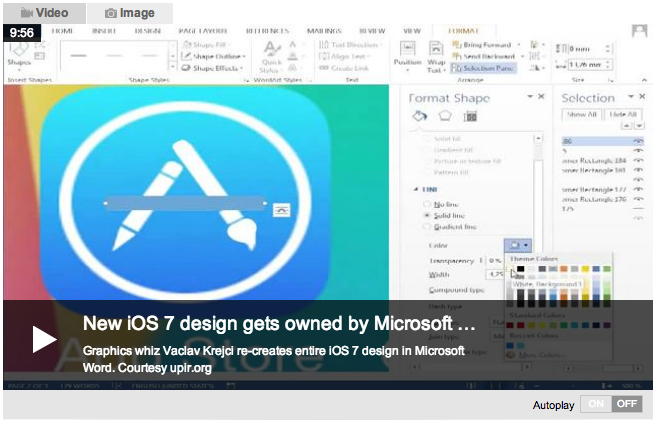Move object down with Selection pane arrow
This screenshot has height=424, width=656.
(x=639, y=126)
